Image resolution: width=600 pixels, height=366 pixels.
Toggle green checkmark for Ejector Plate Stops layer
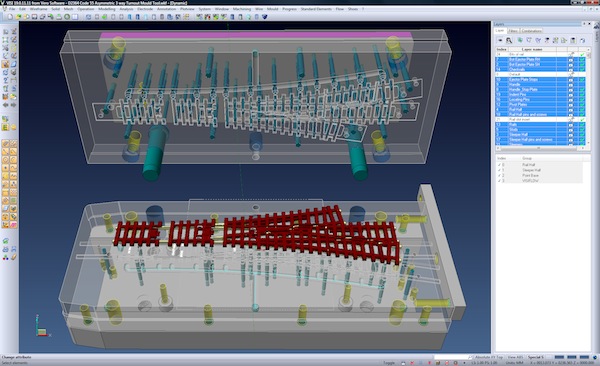click(582, 79)
